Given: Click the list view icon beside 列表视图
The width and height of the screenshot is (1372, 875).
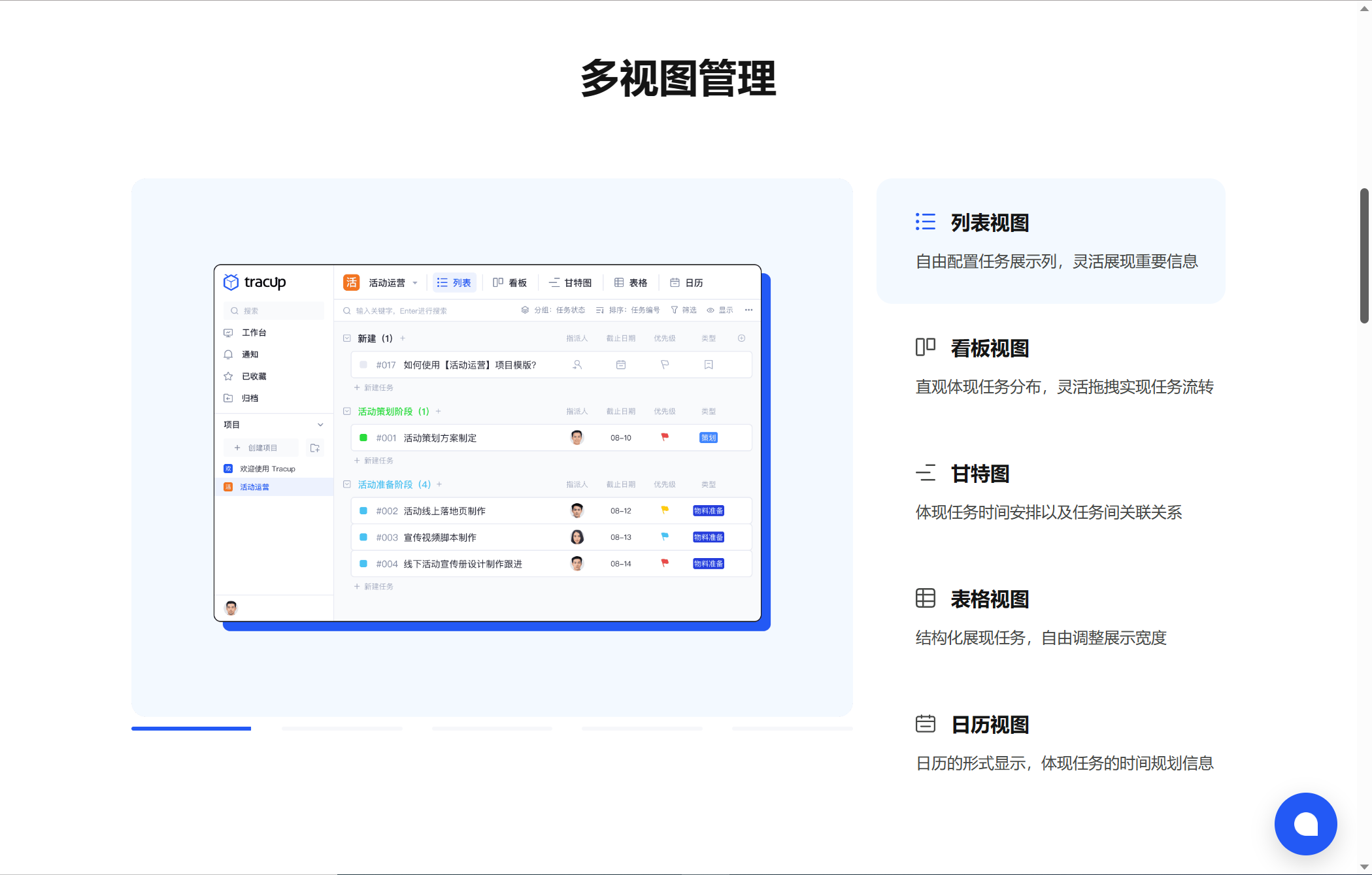Looking at the screenshot, I should (x=925, y=222).
